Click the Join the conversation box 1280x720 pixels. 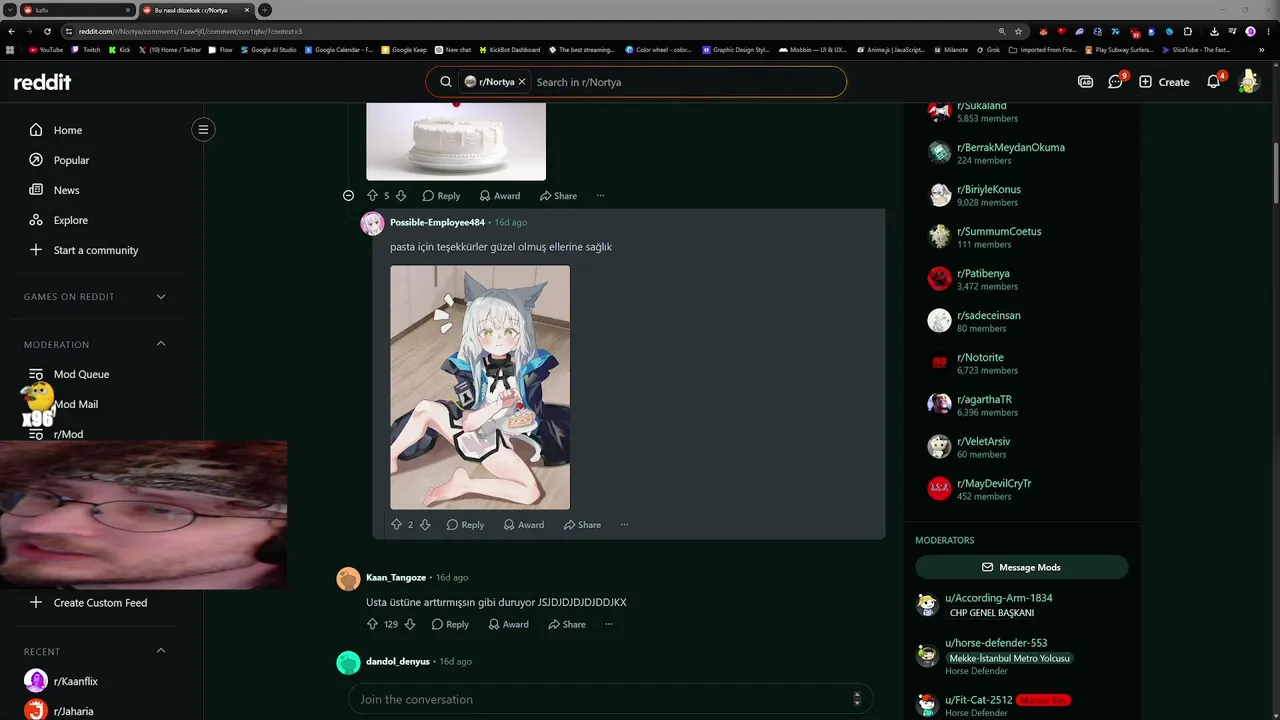[x=611, y=699]
